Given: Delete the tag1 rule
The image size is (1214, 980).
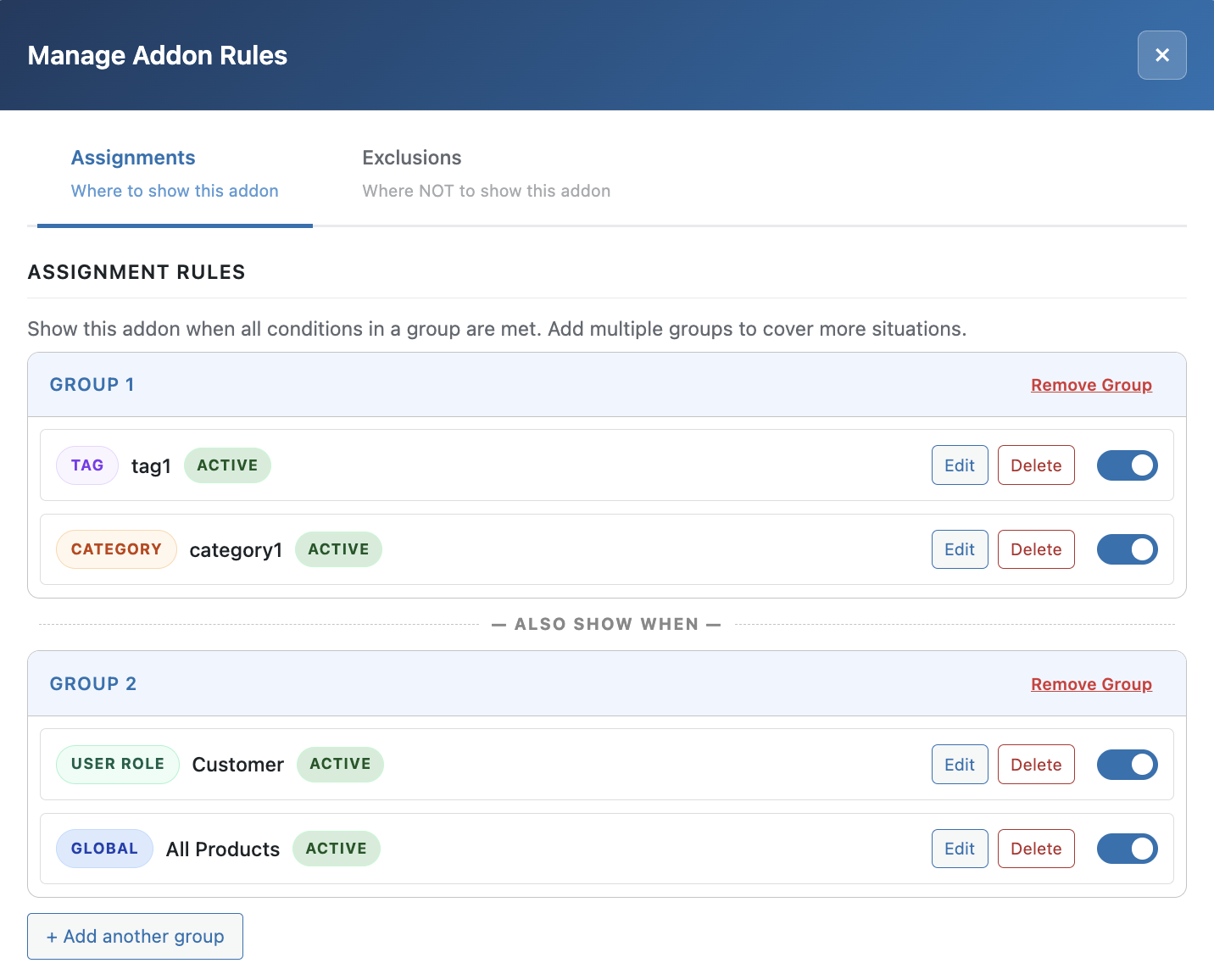Looking at the screenshot, I should point(1036,465).
